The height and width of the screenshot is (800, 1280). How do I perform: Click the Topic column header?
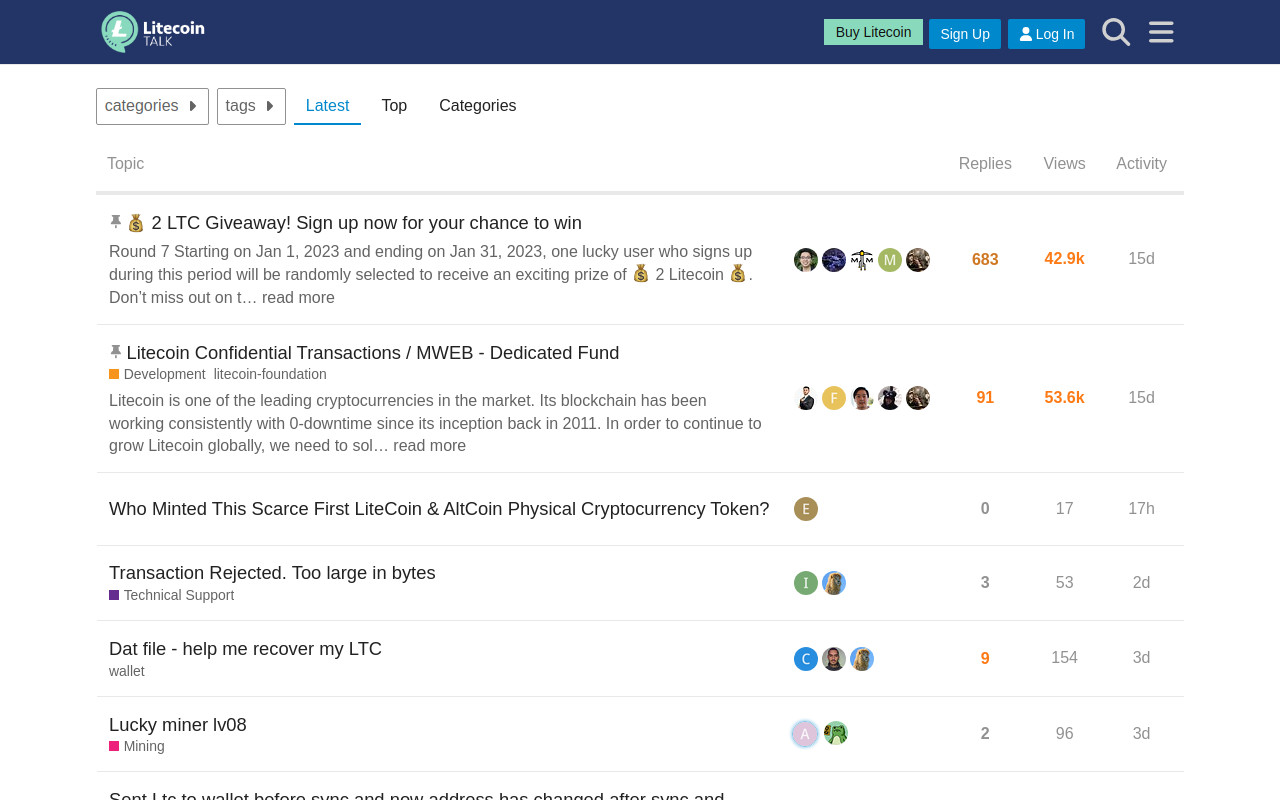click(126, 164)
